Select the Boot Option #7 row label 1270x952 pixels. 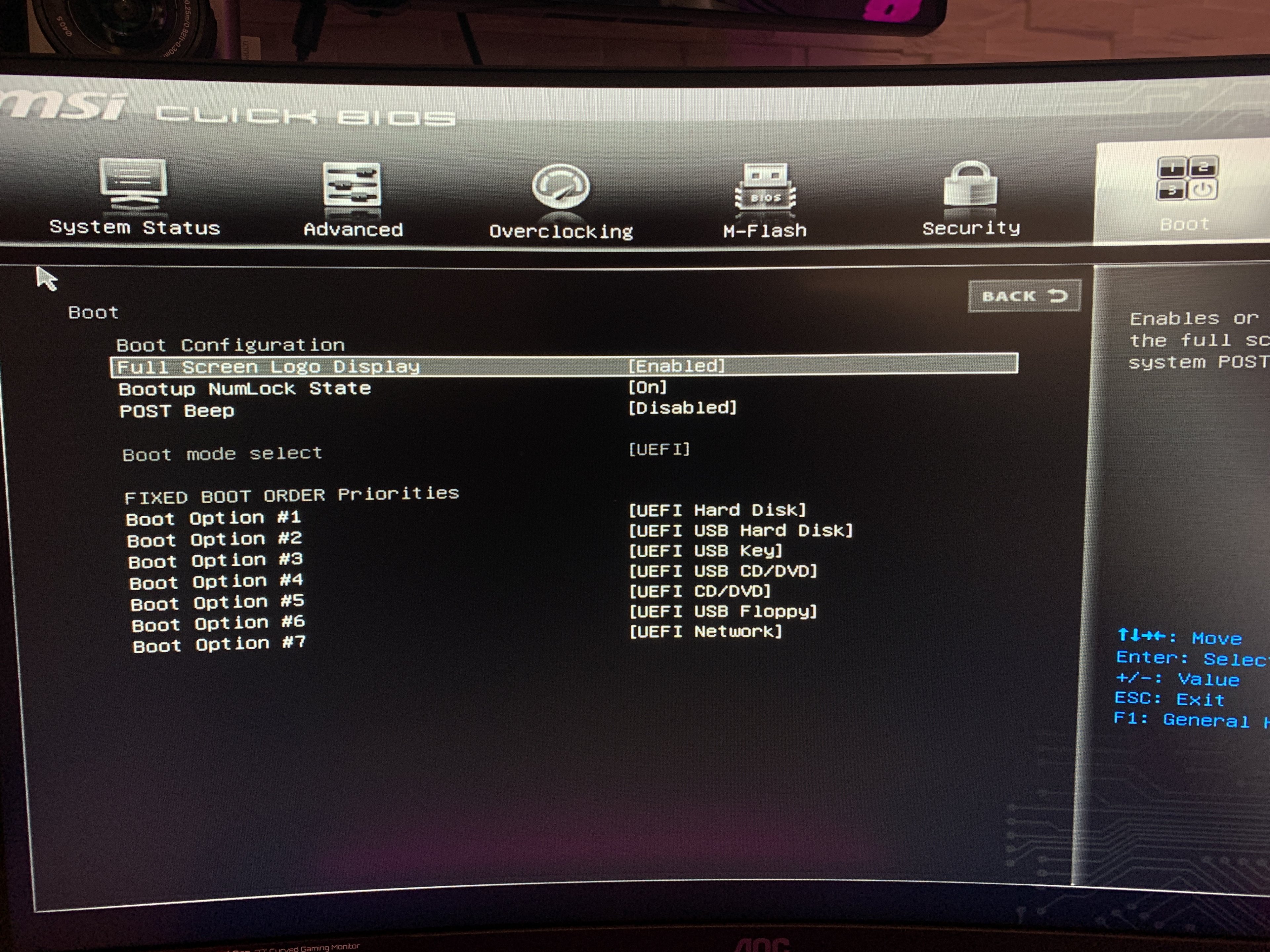(x=219, y=645)
